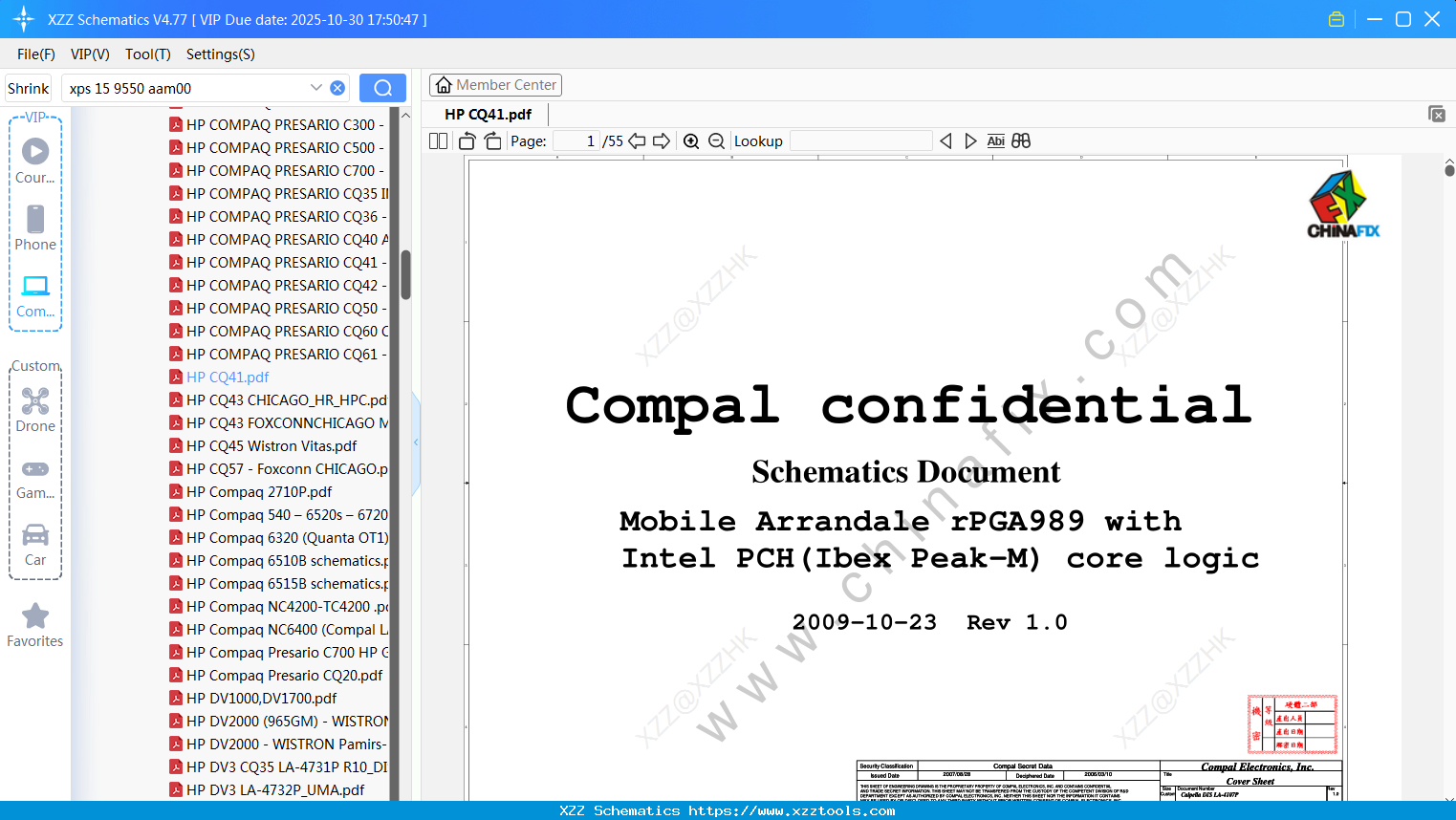Open Favorites

click(35, 625)
